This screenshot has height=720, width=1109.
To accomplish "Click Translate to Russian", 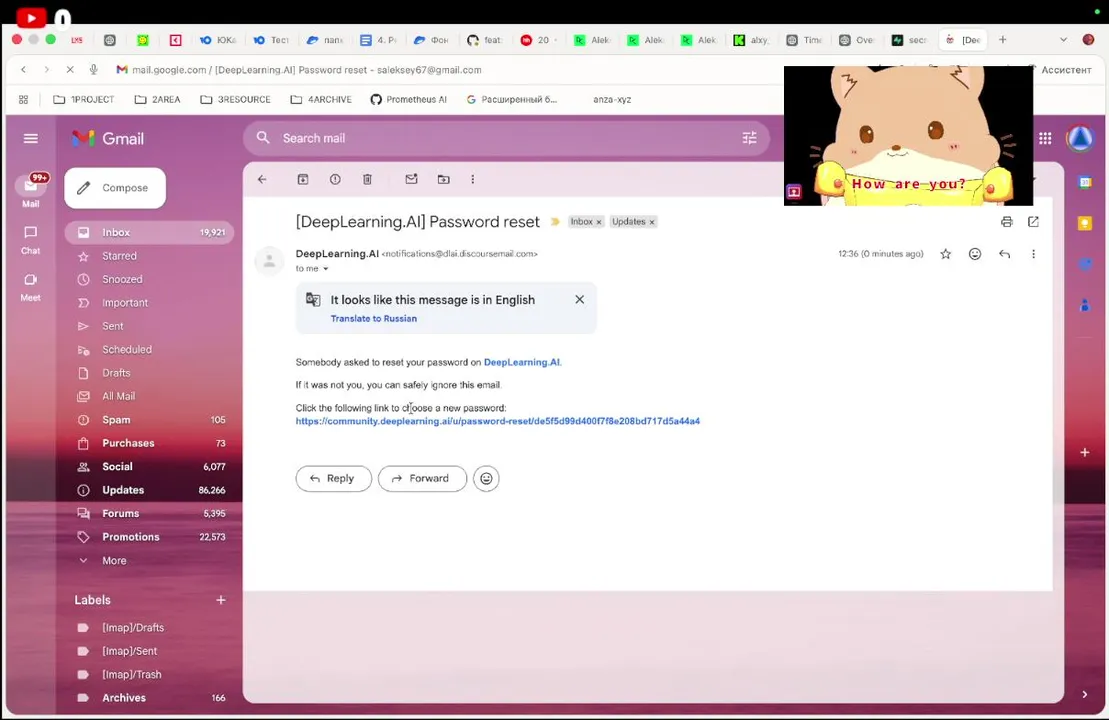I will click(x=373, y=319).
